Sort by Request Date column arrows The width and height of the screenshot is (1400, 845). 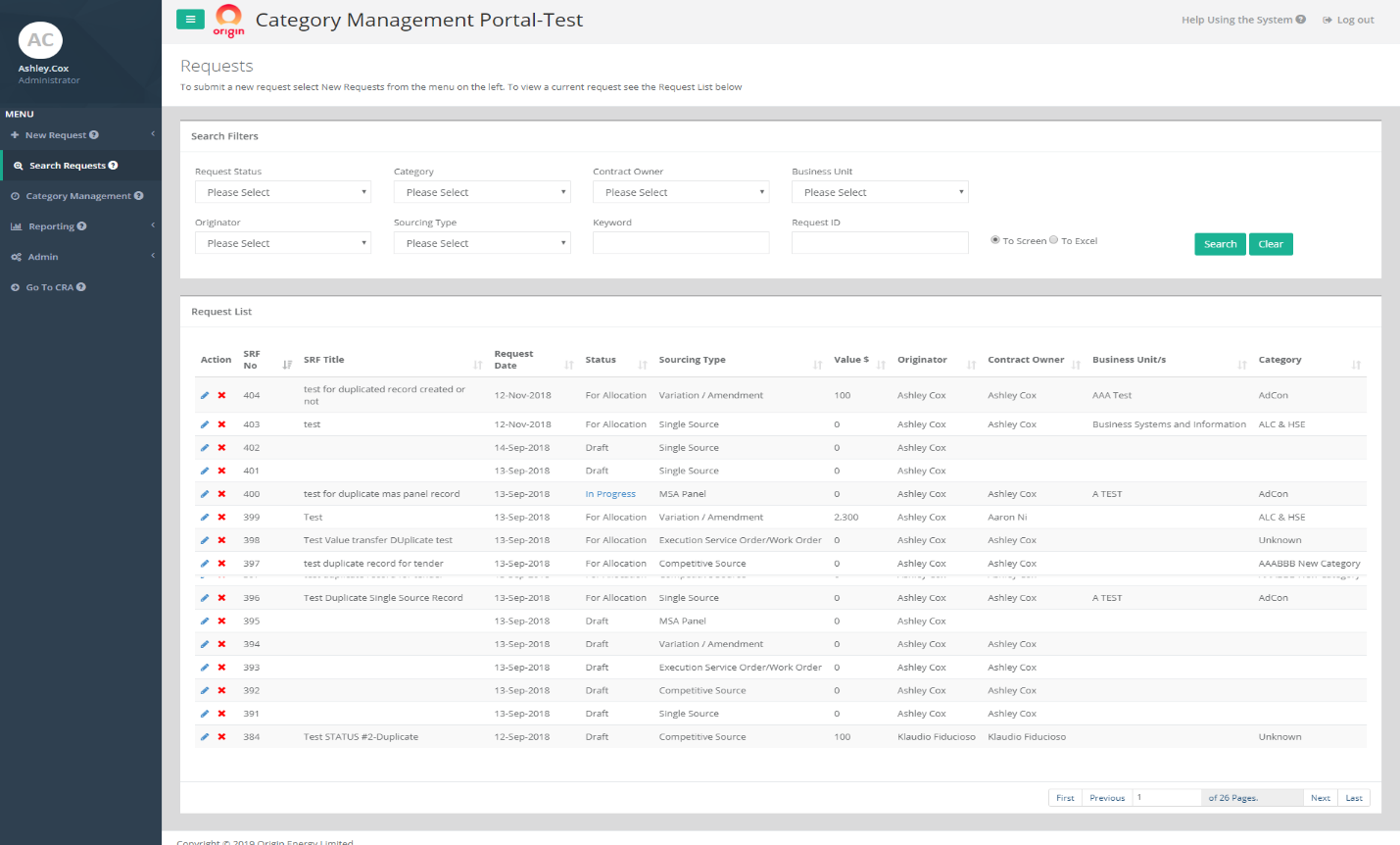click(569, 365)
